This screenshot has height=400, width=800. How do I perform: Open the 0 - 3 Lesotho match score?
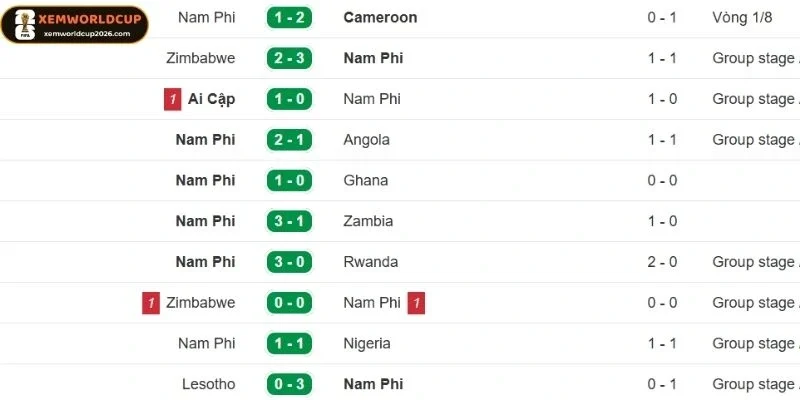[x=290, y=384]
